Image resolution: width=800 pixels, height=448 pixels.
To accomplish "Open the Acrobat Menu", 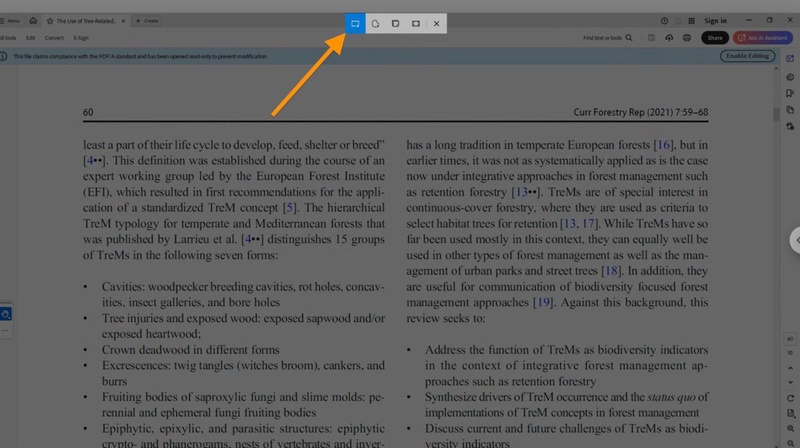I will pyautogui.click(x=12, y=20).
